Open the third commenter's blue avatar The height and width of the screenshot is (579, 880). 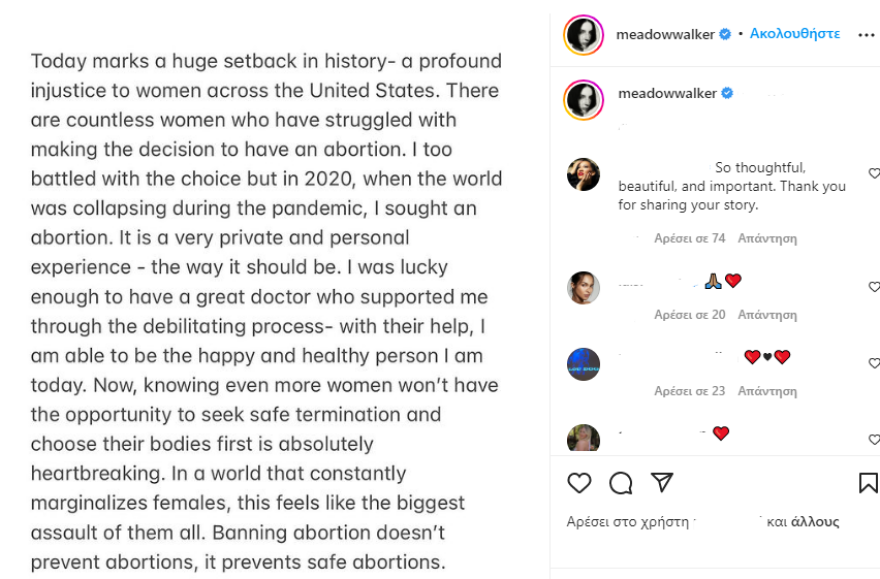[x=584, y=364]
